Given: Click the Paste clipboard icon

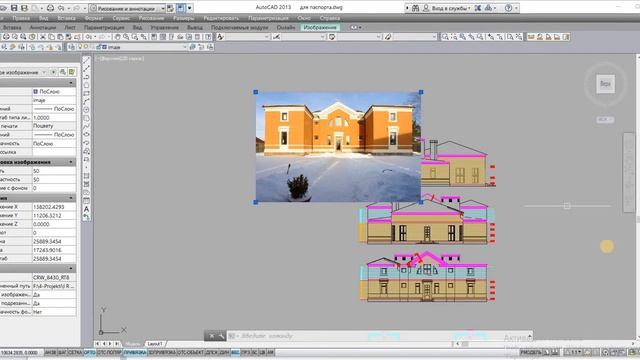Looking at the screenshot, I should pyautogui.click(x=60, y=37).
